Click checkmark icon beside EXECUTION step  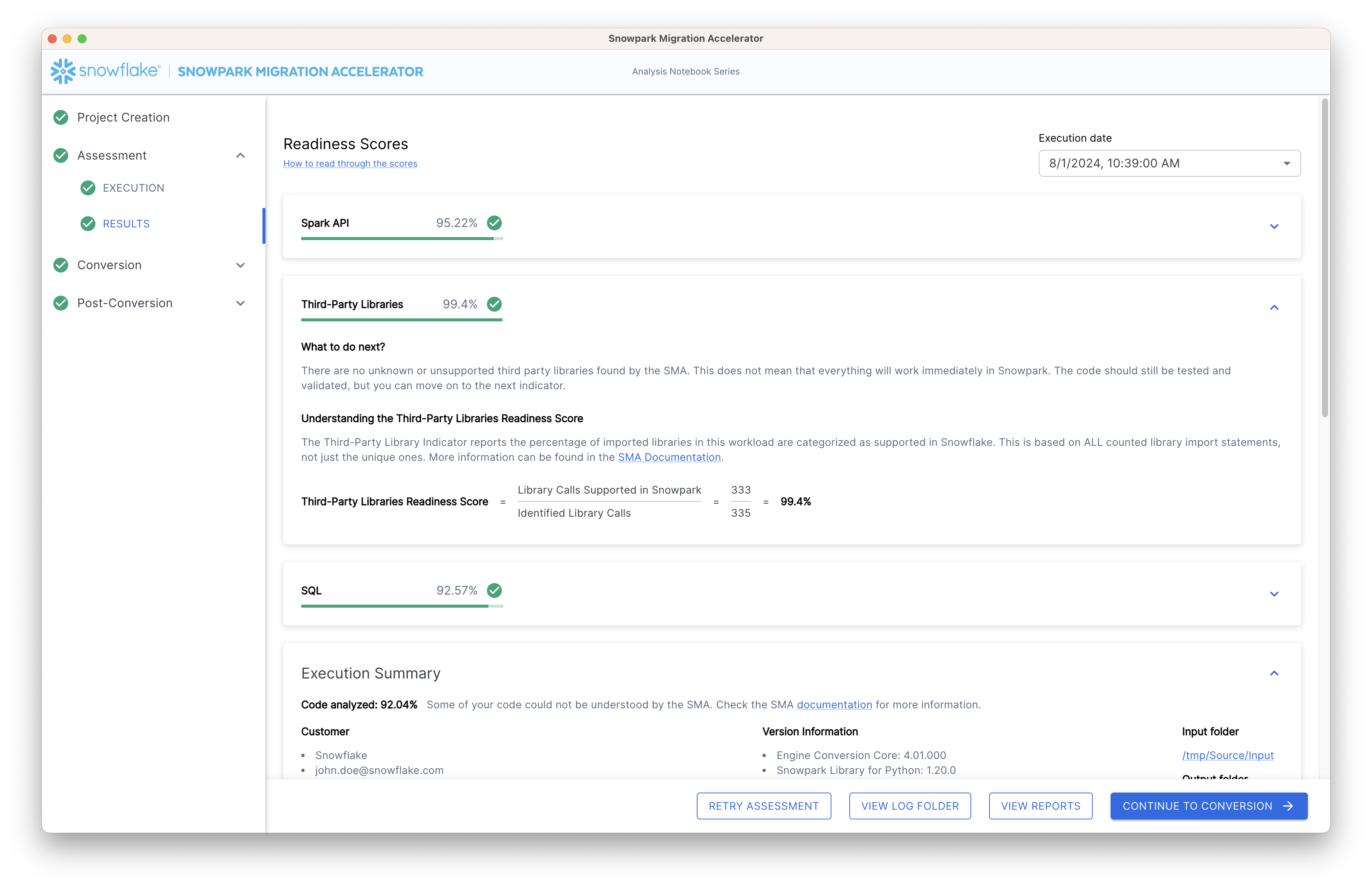click(88, 188)
